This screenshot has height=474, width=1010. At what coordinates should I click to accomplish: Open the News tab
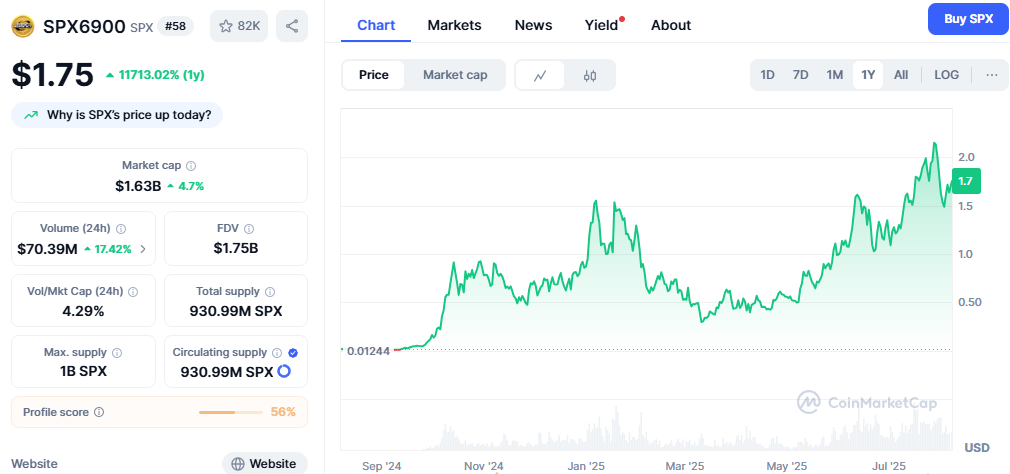[533, 25]
